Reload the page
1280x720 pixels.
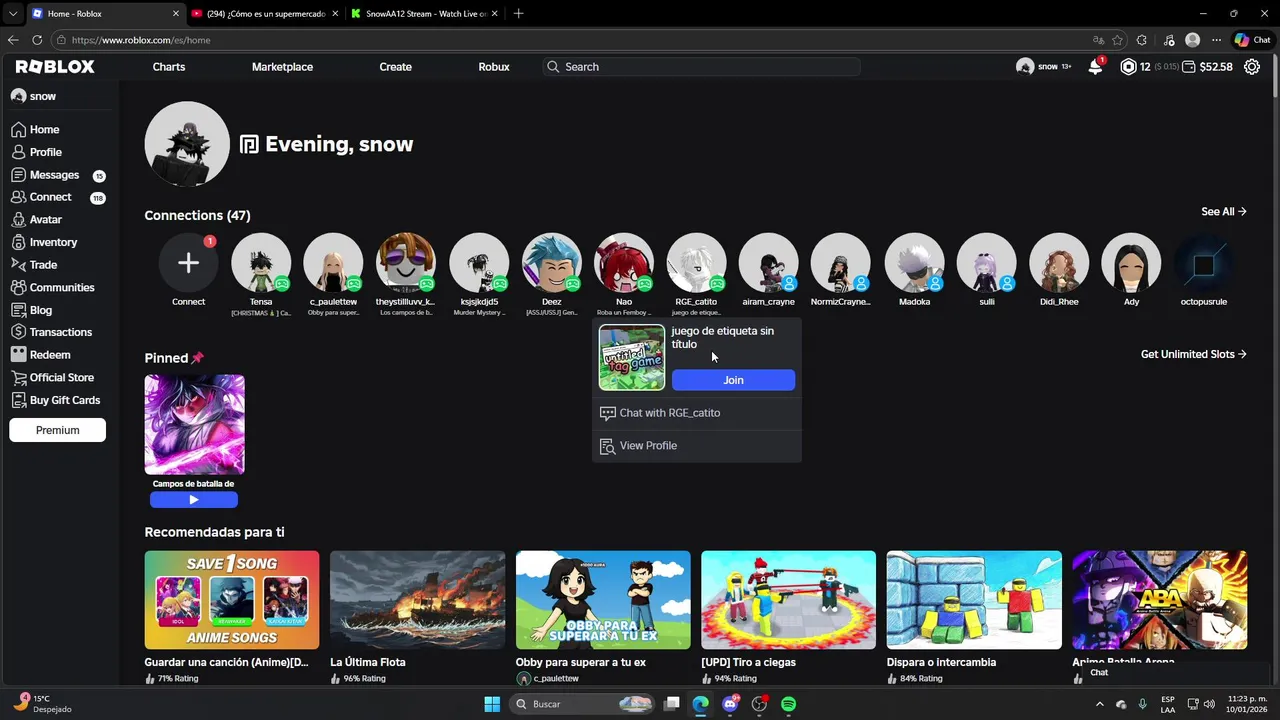tap(37, 40)
